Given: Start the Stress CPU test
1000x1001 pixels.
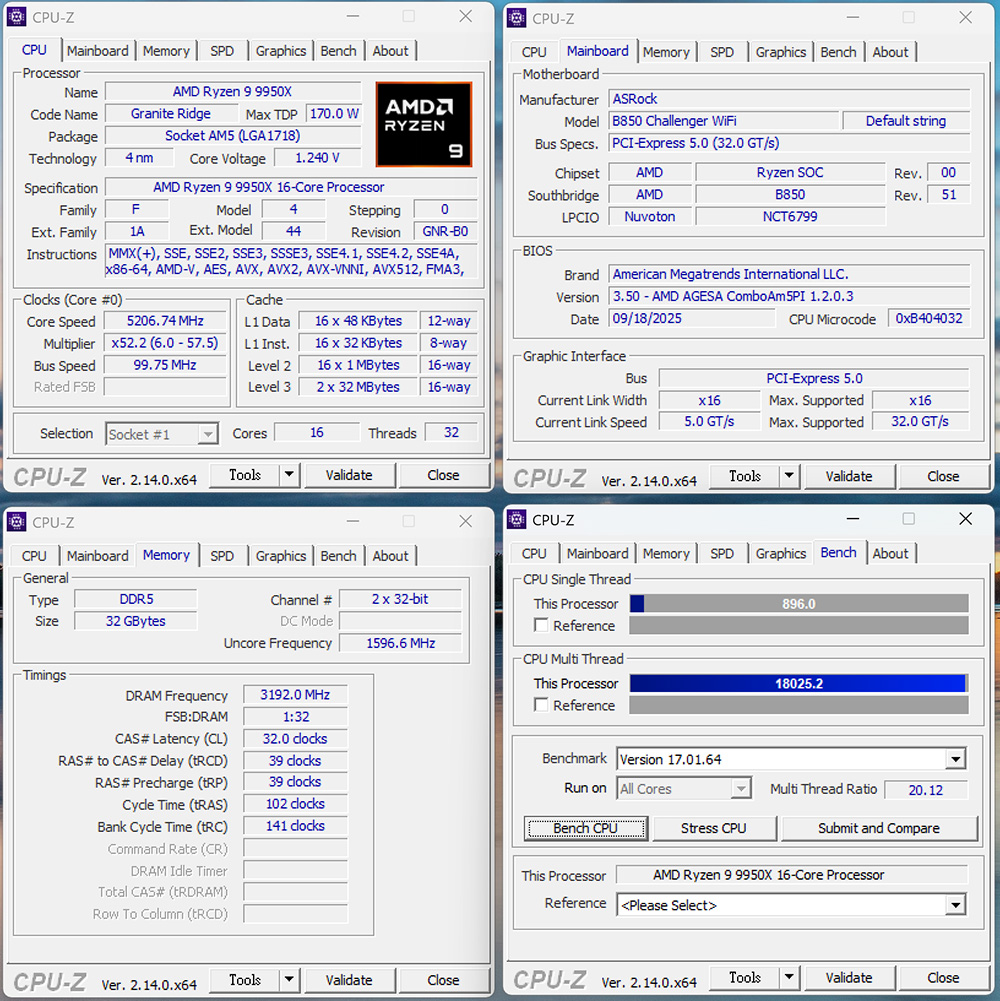Looking at the screenshot, I should [713, 829].
